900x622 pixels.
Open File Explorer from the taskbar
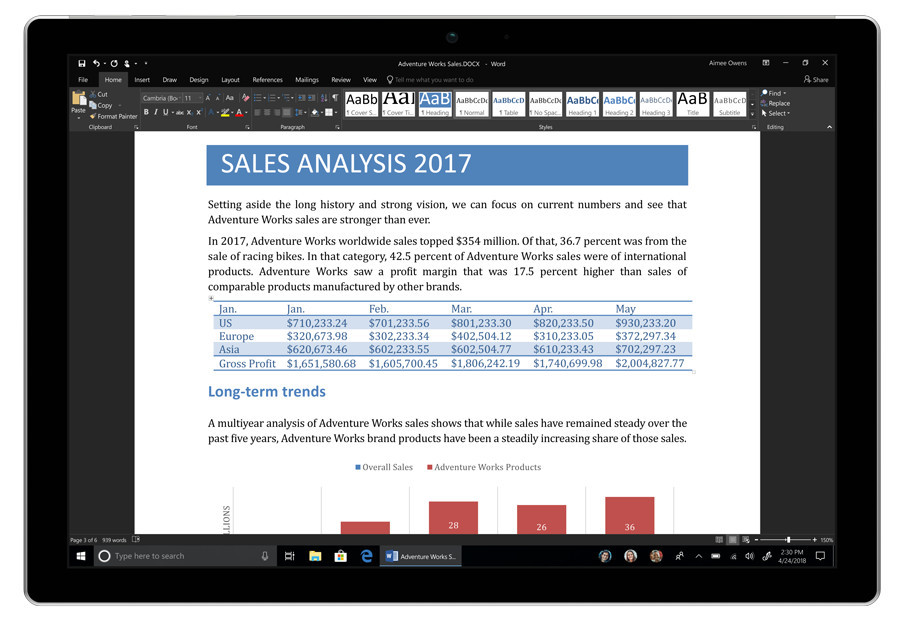pos(315,555)
